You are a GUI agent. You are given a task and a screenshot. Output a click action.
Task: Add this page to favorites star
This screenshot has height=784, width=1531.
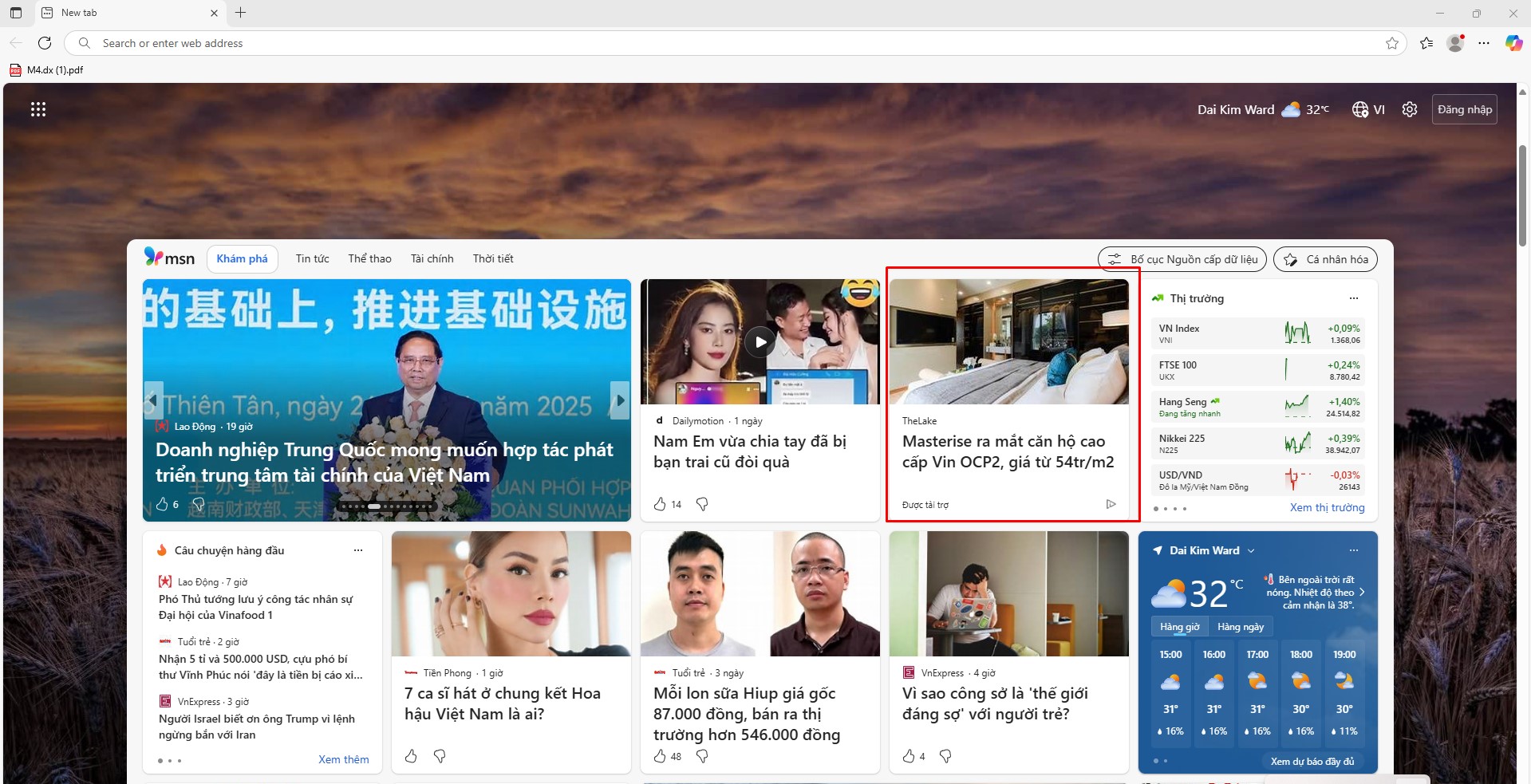(x=1392, y=43)
